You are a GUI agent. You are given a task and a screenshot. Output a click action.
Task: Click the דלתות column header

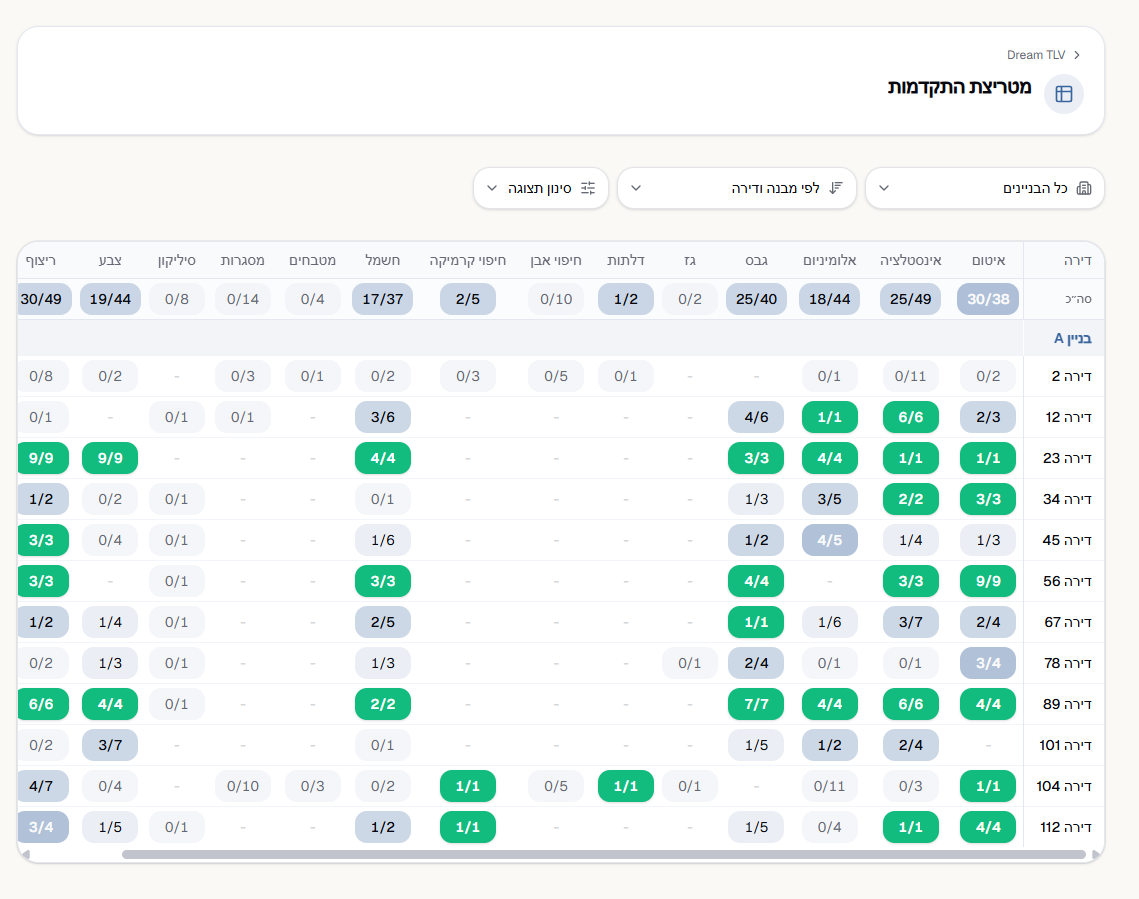(x=625, y=261)
